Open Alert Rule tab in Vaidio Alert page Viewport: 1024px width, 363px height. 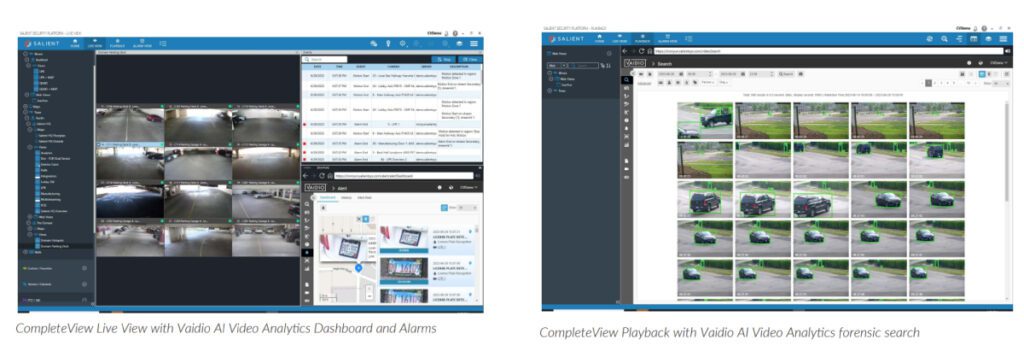coord(364,197)
